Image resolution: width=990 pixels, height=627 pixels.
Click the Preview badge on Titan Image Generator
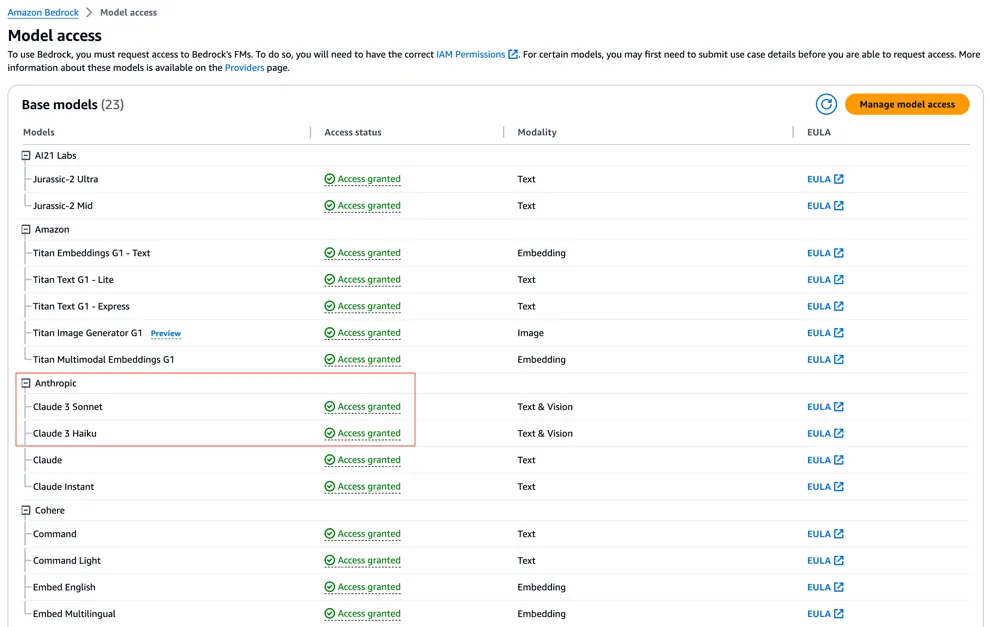pos(165,333)
